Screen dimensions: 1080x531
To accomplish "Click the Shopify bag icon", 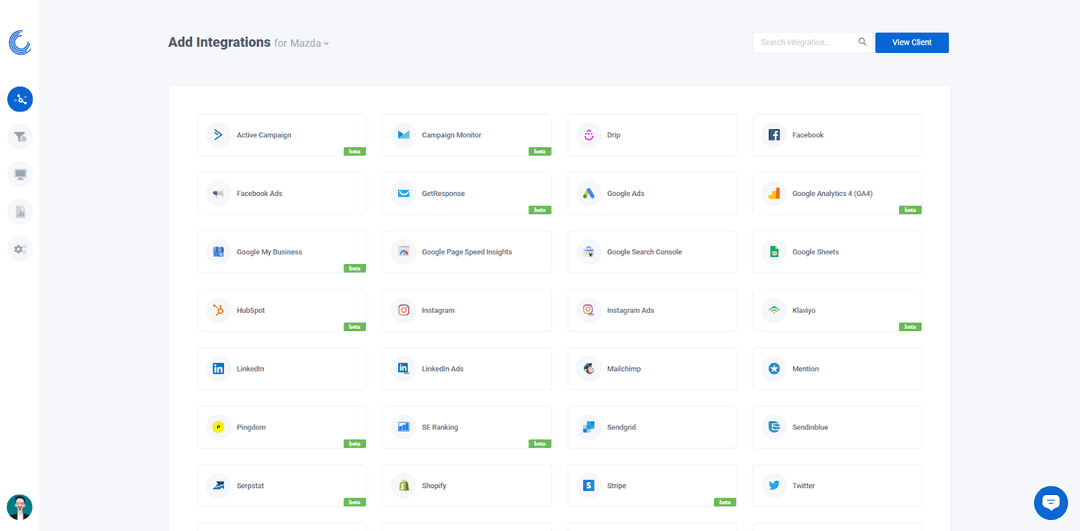I will point(404,486).
